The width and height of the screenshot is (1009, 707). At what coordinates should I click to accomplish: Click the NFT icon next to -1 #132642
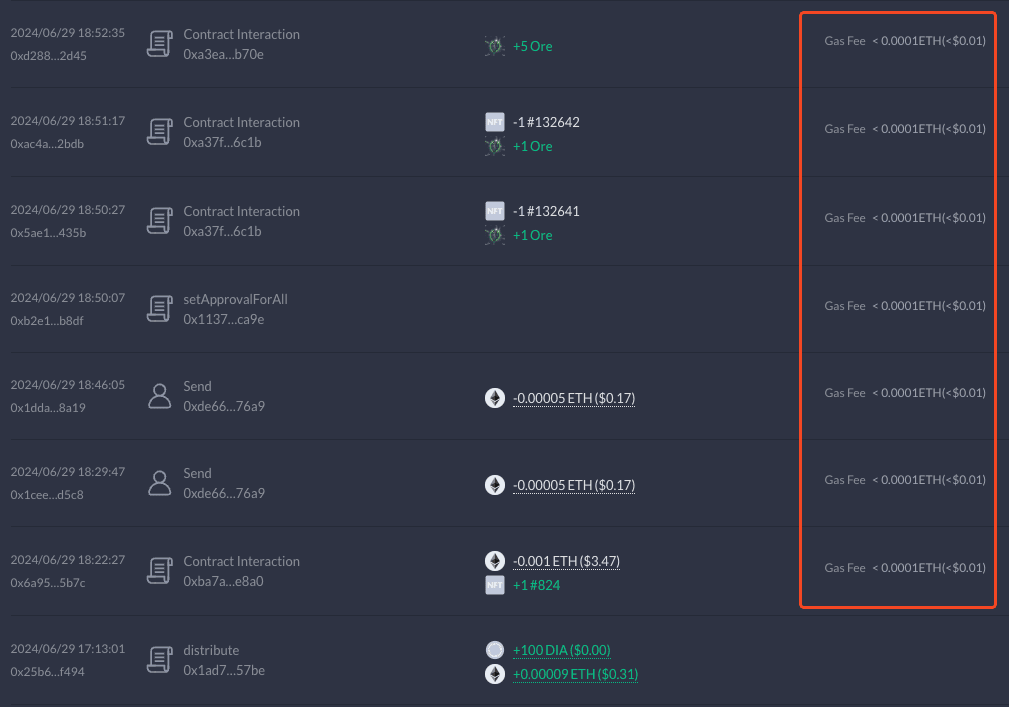pyautogui.click(x=494, y=123)
